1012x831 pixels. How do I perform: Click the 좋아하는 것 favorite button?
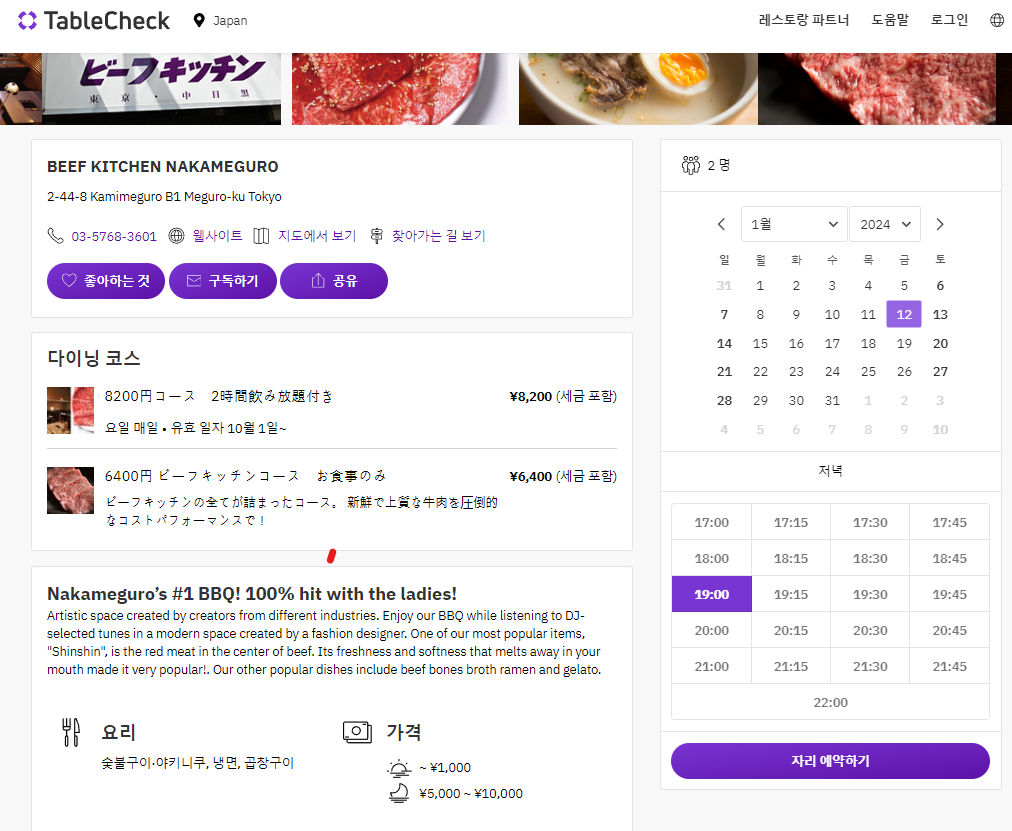coord(106,281)
